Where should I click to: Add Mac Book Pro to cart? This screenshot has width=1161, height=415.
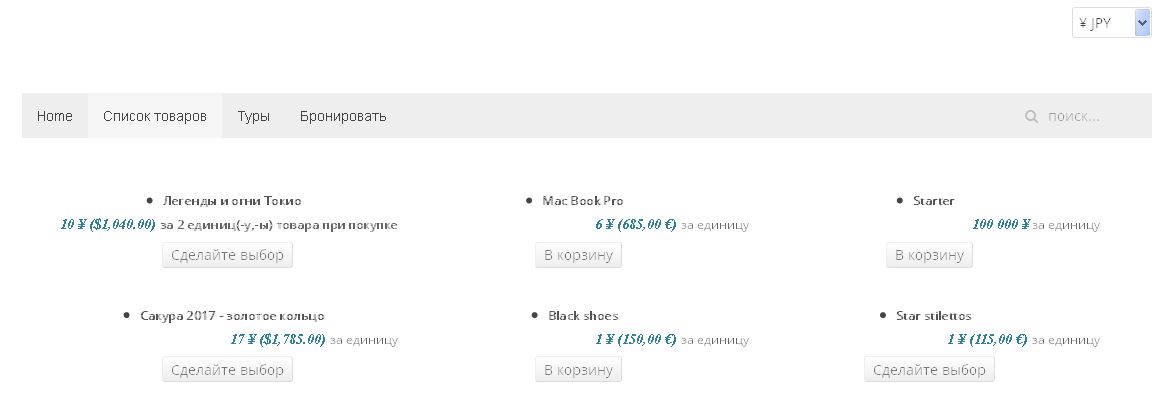[x=578, y=255]
